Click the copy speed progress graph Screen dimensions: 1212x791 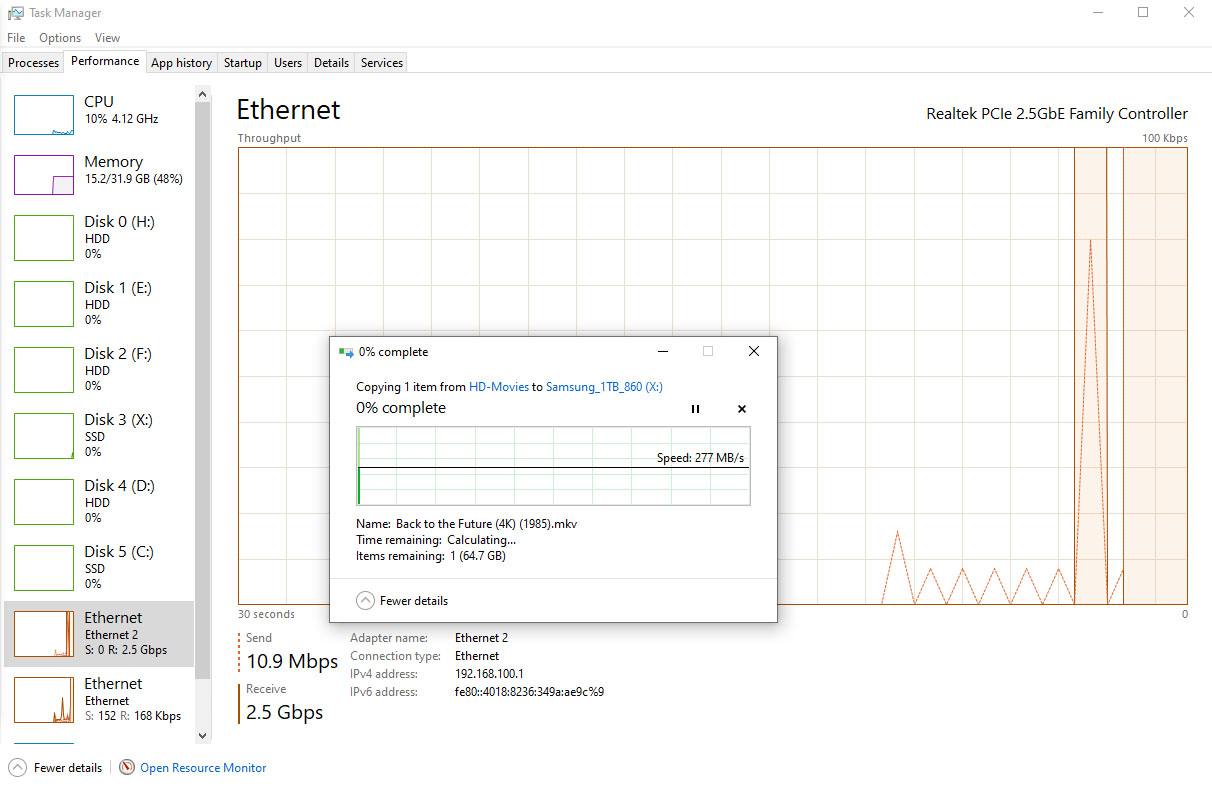(553, 466)
